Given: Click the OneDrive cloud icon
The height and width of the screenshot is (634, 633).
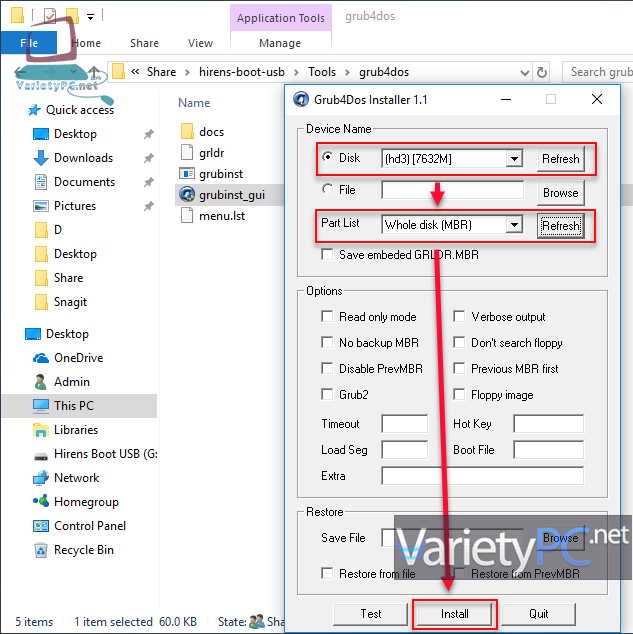Looking at the screenshot, I should coord(40,358).
